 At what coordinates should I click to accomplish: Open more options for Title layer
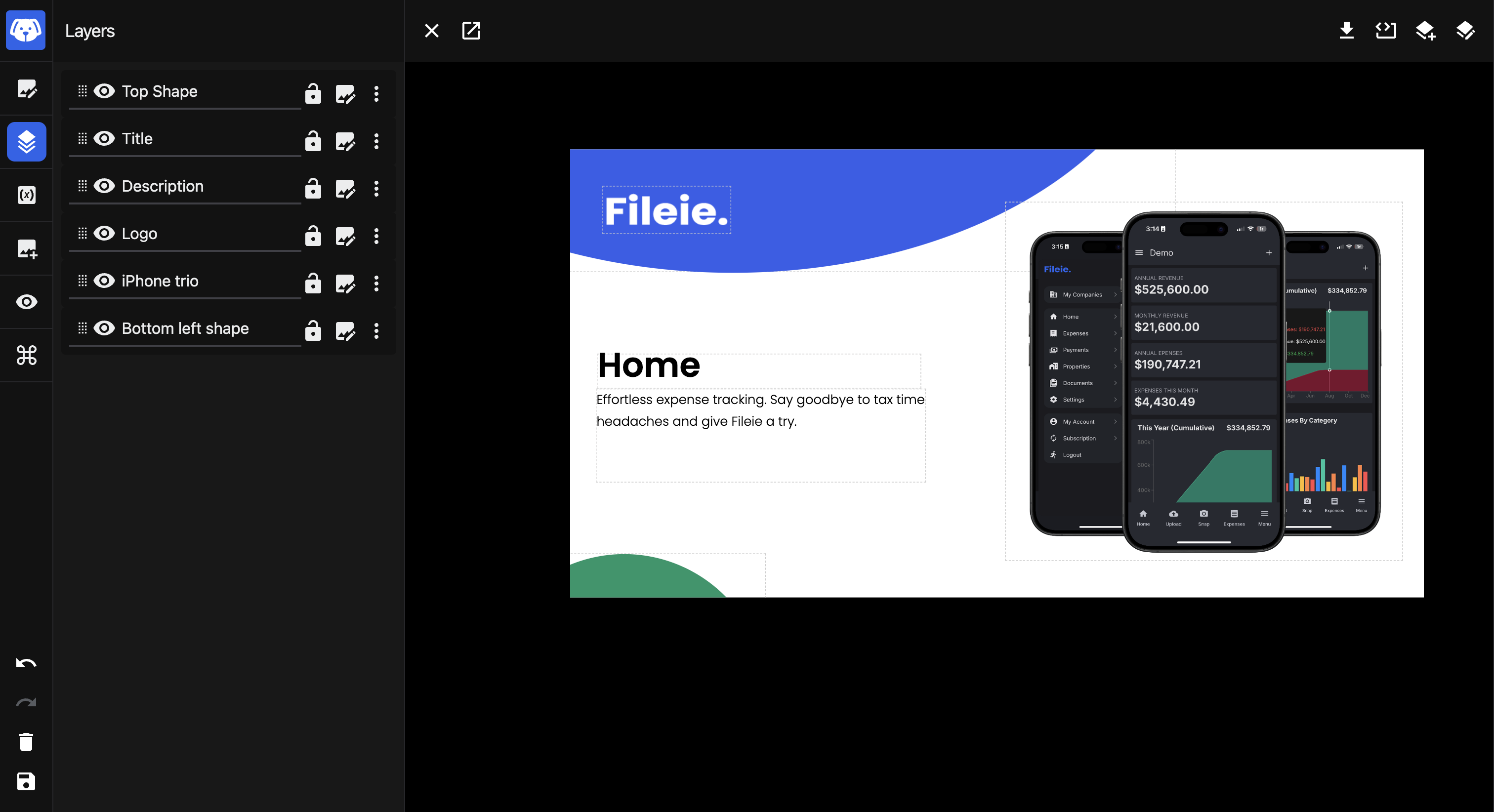pyautogui.click(x=376, y=142)
